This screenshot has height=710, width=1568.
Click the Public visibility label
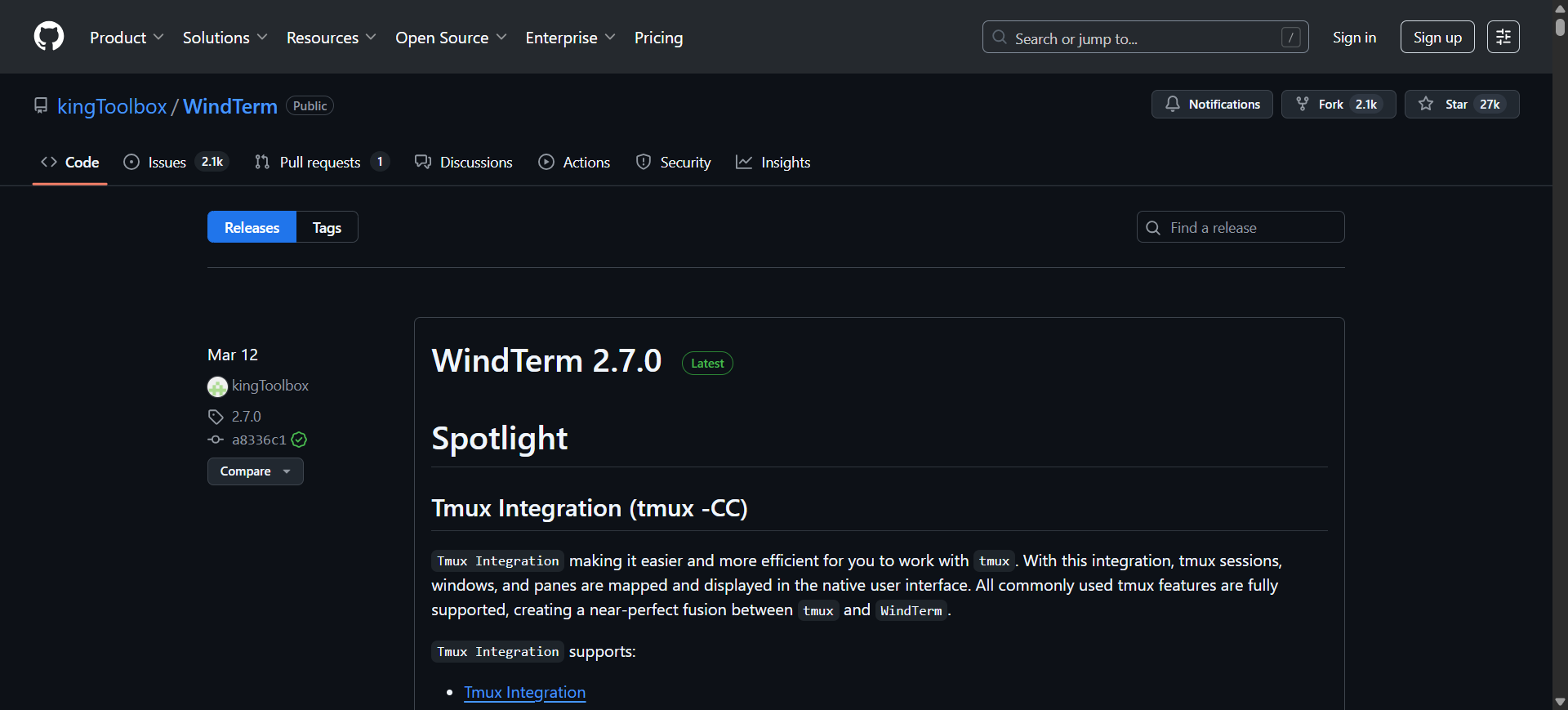310,106
